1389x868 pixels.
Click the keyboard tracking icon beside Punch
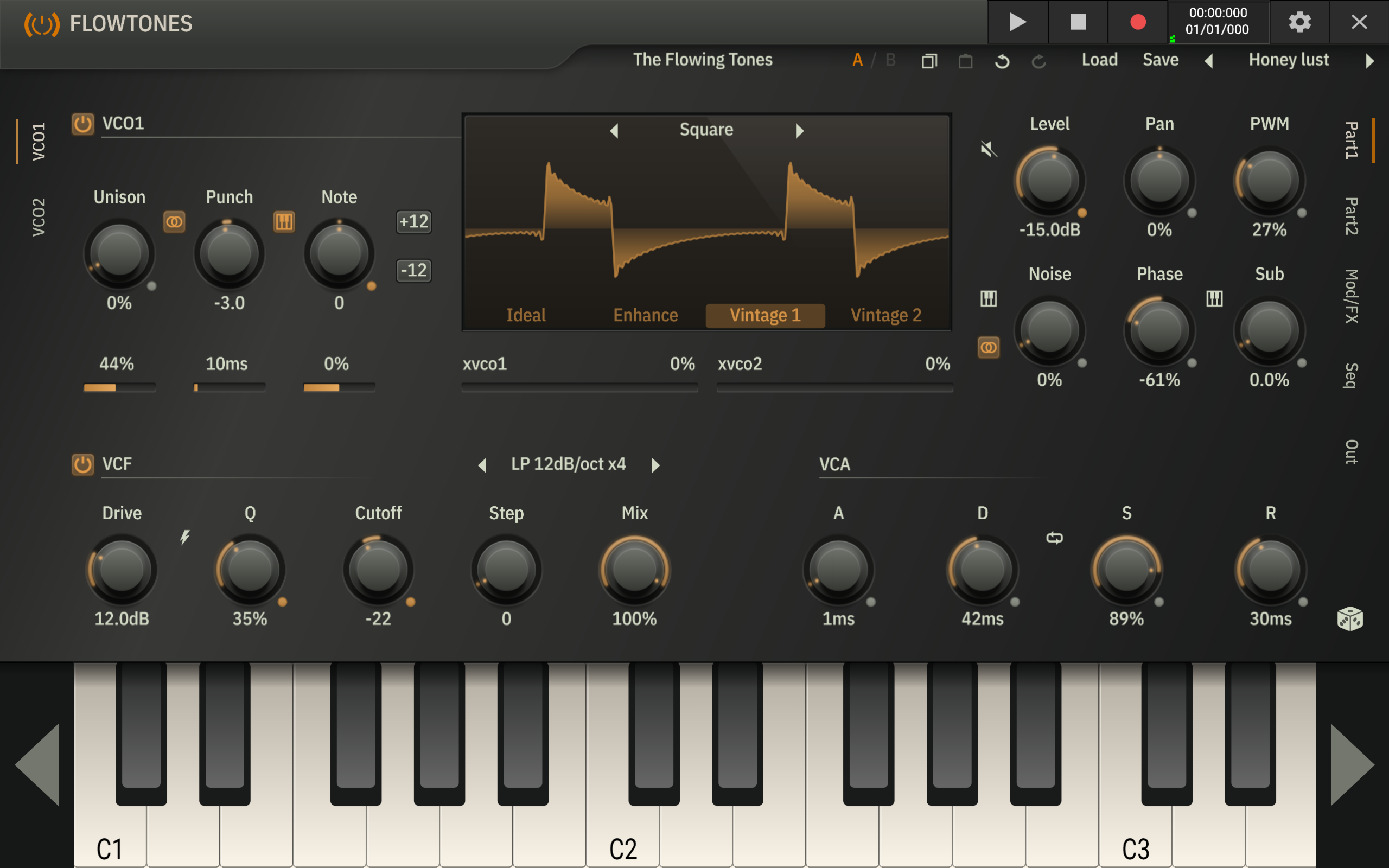[x=284, y=221]
